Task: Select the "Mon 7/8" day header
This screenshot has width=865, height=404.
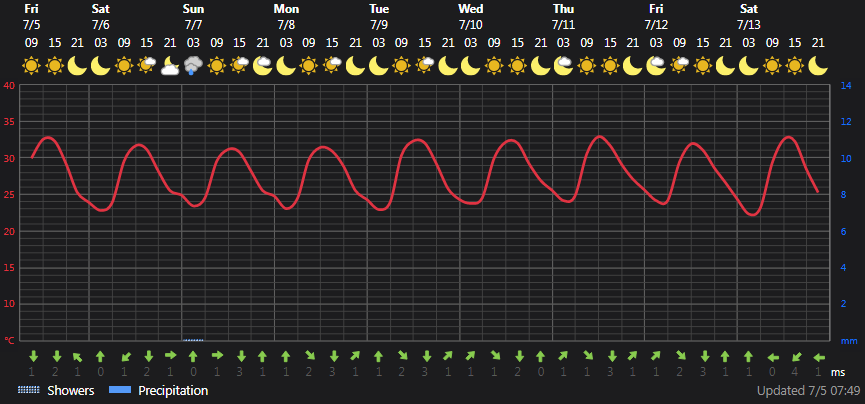Action: pos(286,17)
